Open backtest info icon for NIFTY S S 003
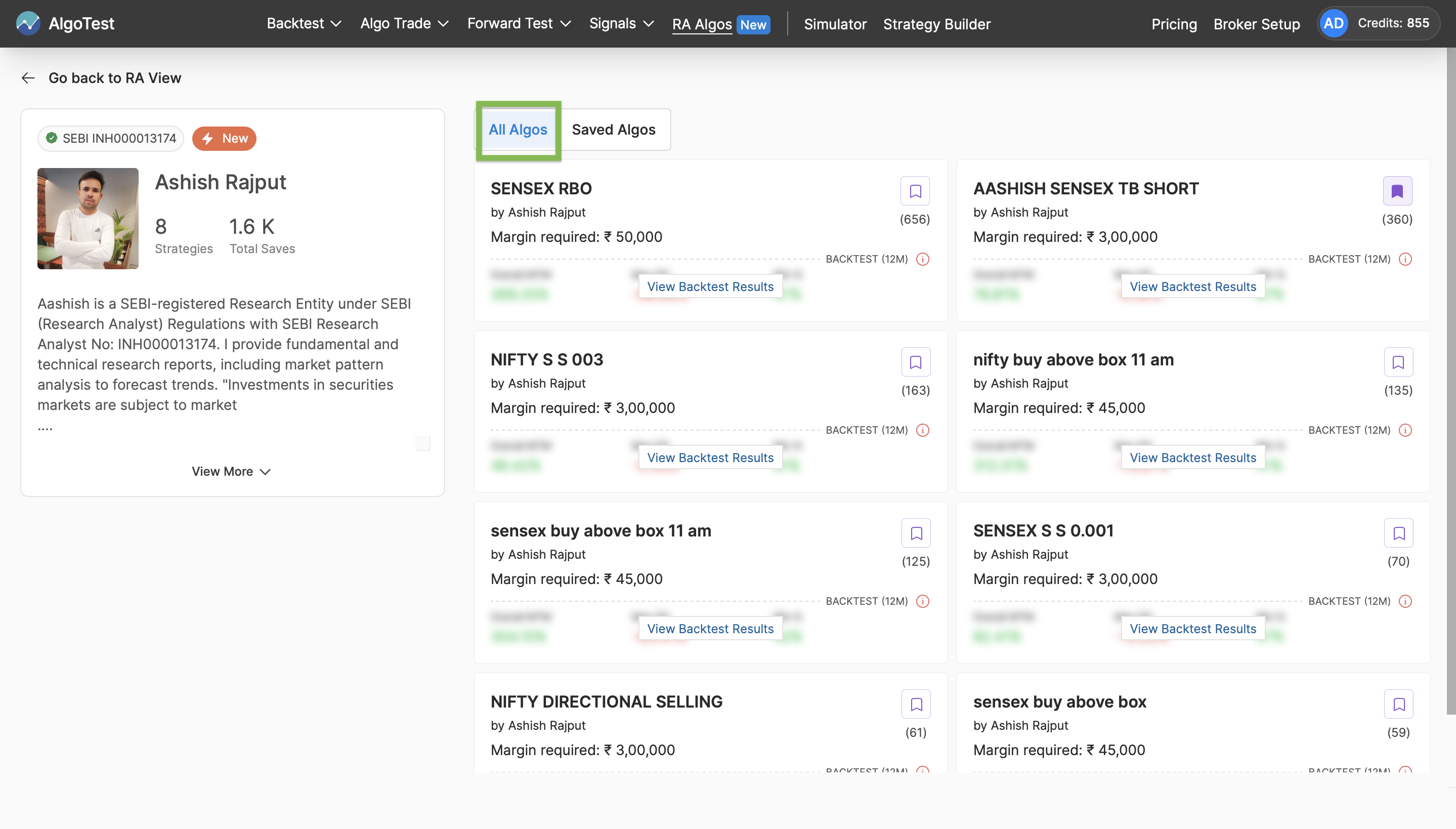Viewport: 1456px width, 829px height. [922, 430]
